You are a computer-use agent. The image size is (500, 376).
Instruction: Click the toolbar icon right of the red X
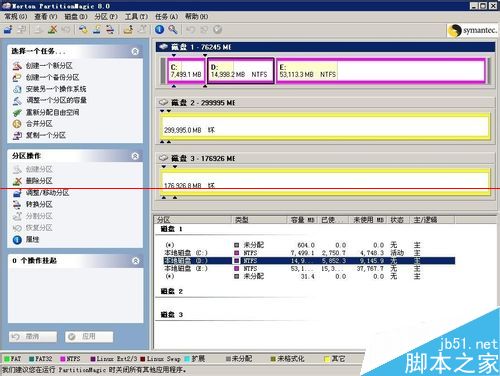point(66,30)
